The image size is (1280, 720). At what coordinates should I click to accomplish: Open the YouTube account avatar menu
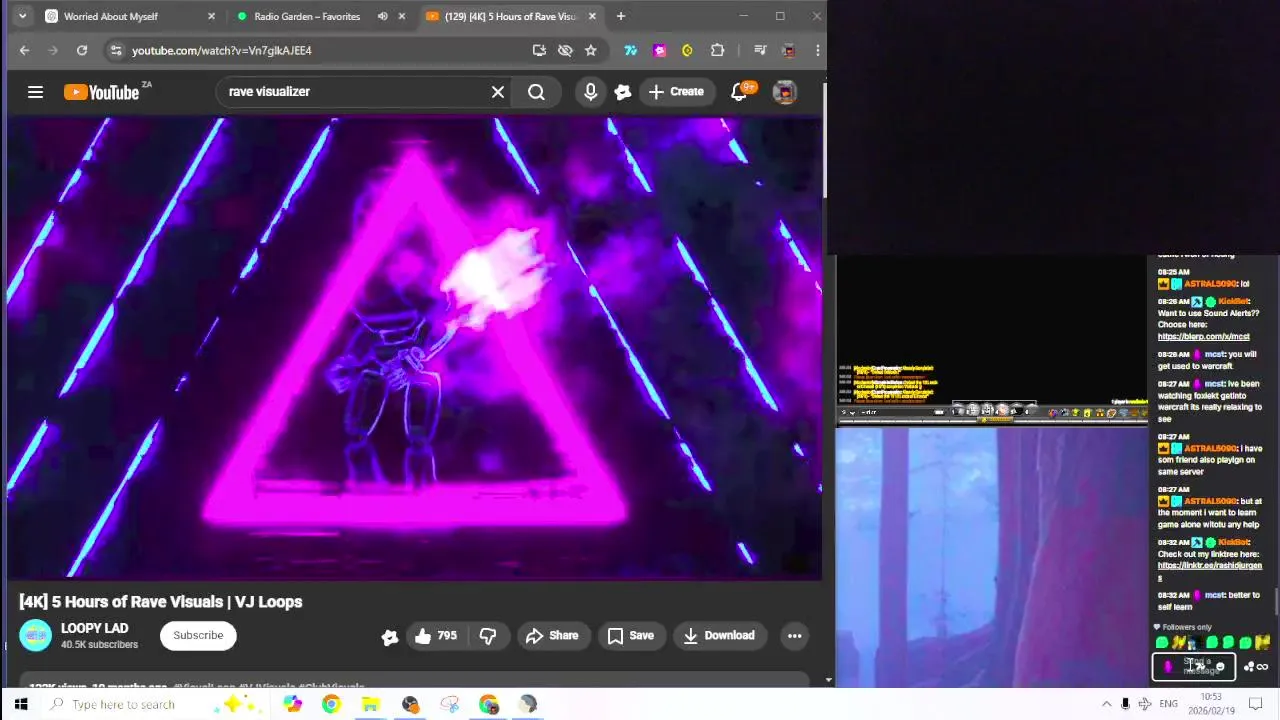(785, 92)
